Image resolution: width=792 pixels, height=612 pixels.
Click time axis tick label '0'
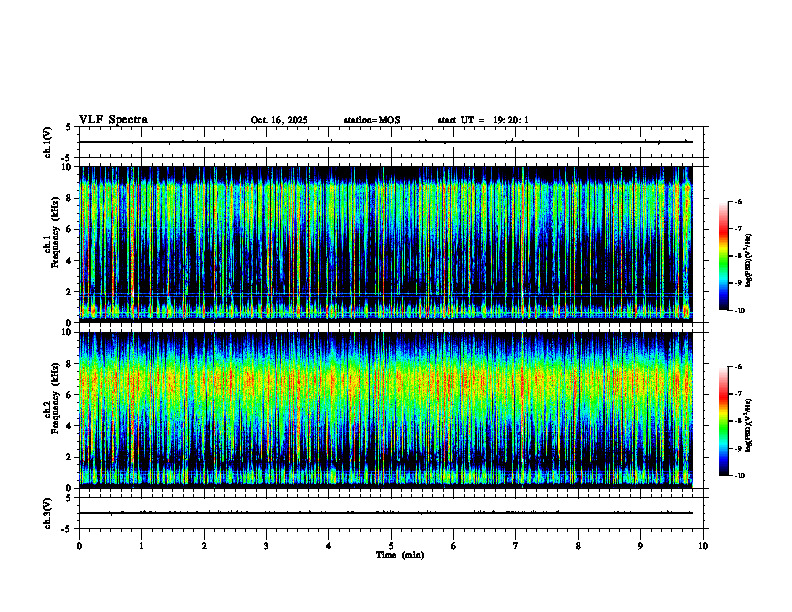79,546
